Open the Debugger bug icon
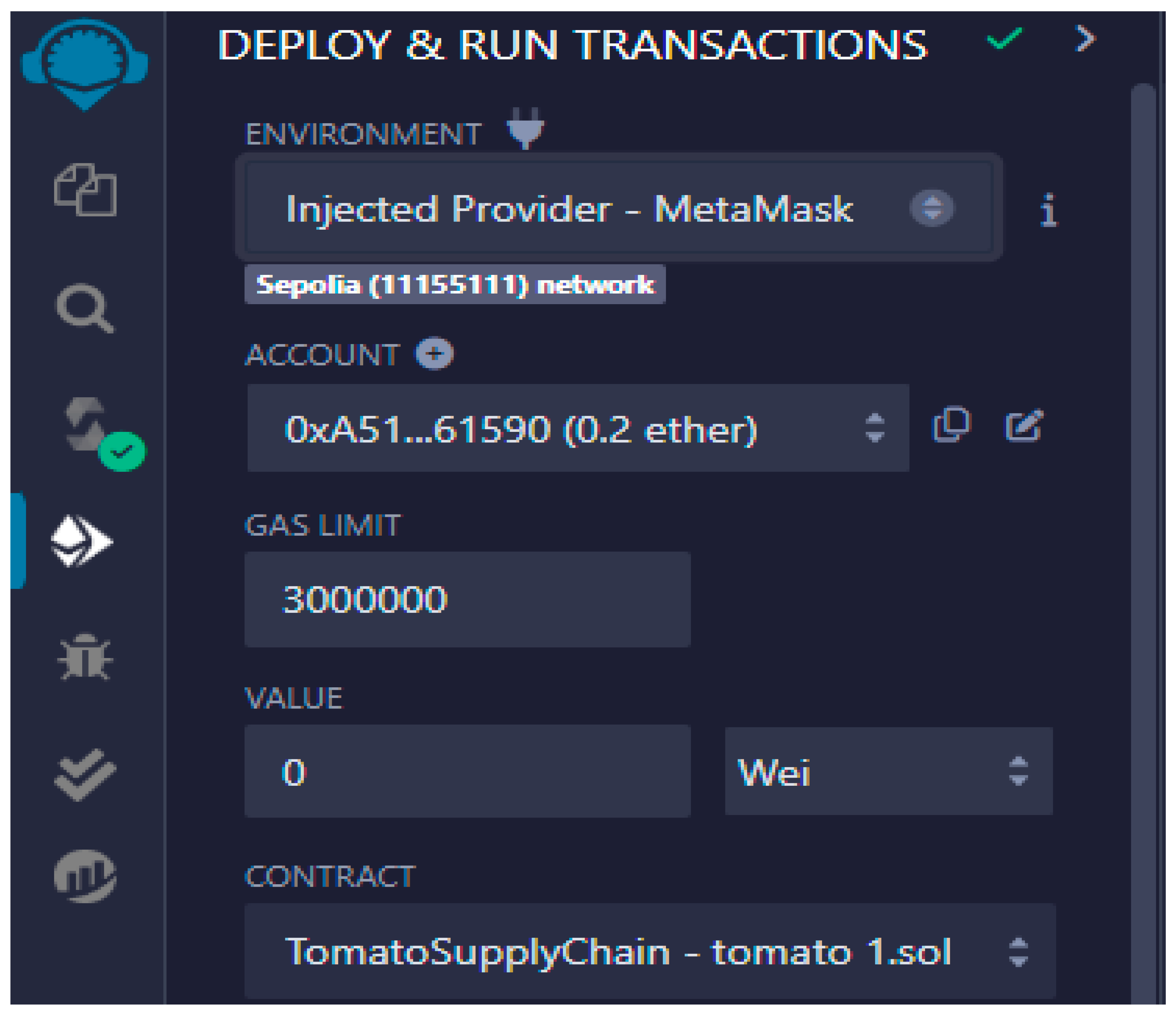 pyautogui.click(x=85, y=657)
